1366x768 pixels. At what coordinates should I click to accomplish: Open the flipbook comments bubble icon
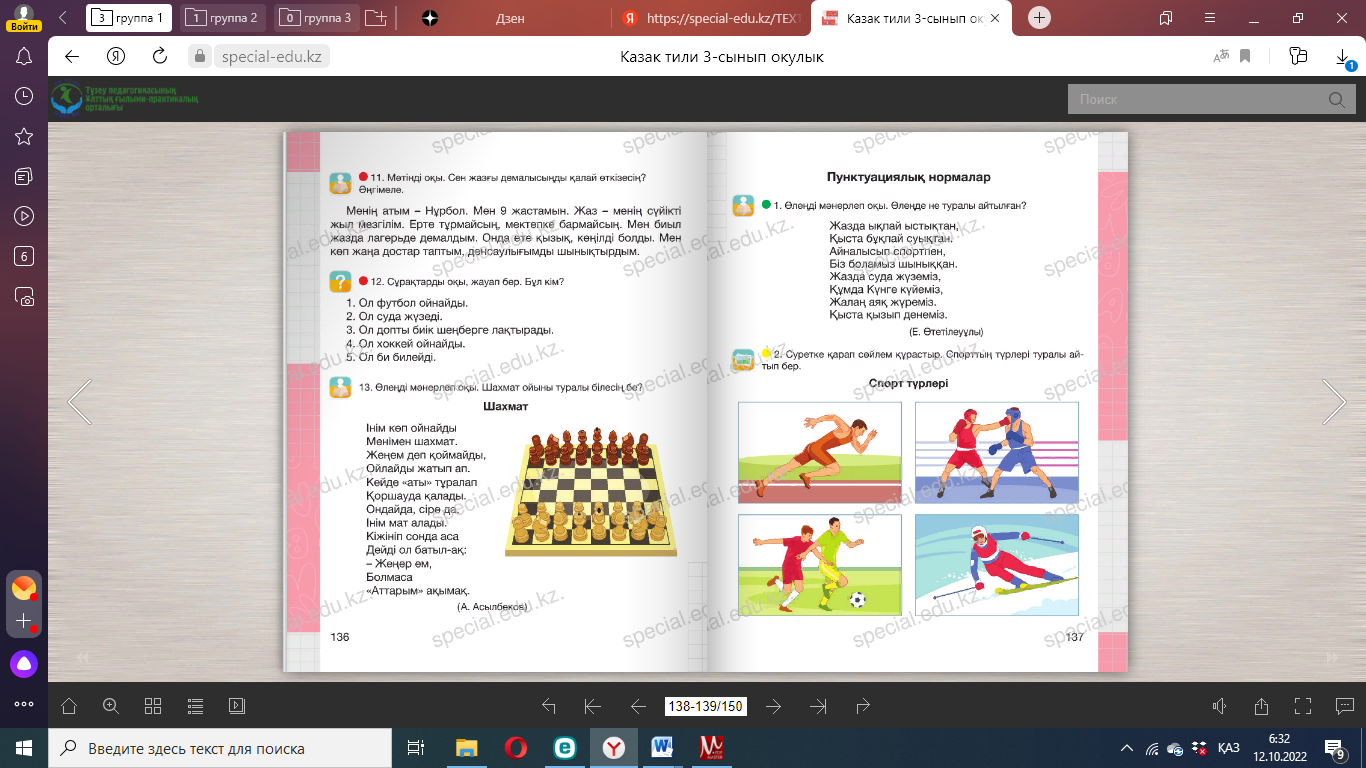click(1345, 706)
